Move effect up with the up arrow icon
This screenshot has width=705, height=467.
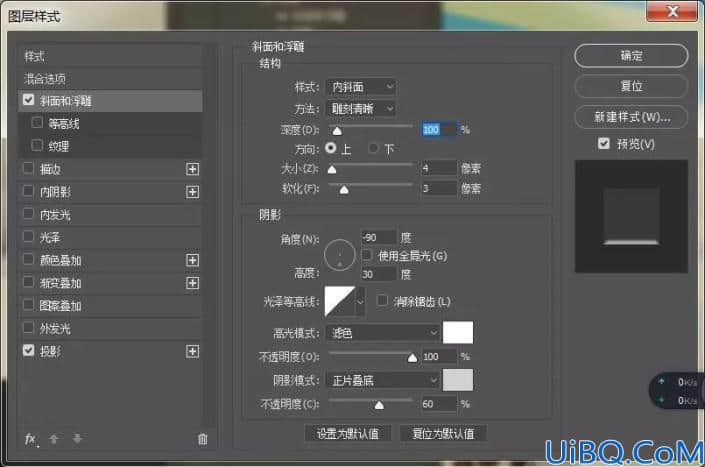click(x=54, y=439)
